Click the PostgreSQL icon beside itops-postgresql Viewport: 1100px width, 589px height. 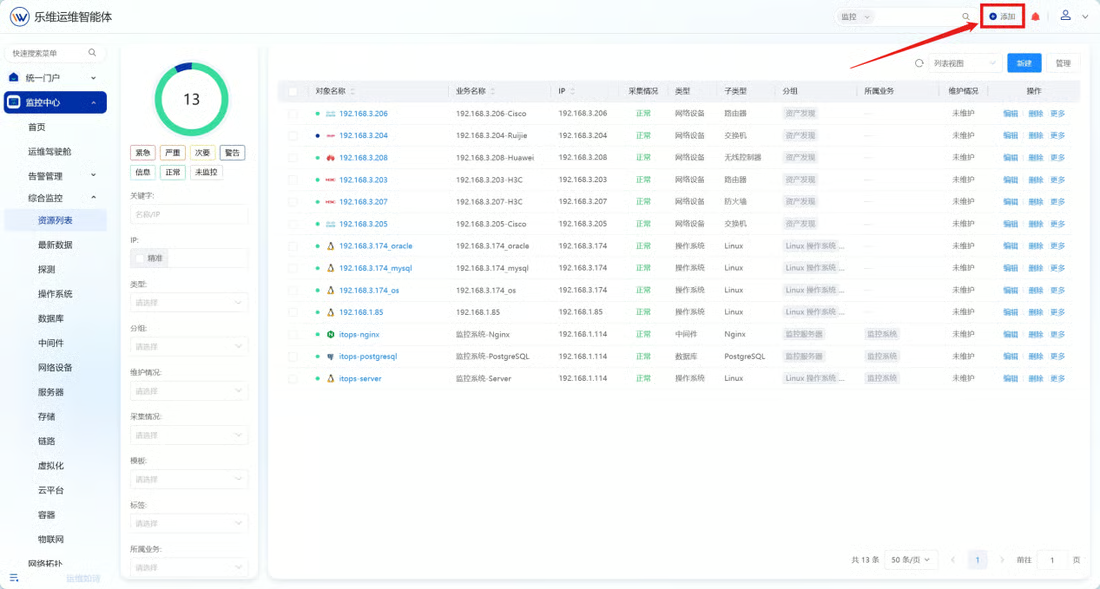click(x=330, y=356)
